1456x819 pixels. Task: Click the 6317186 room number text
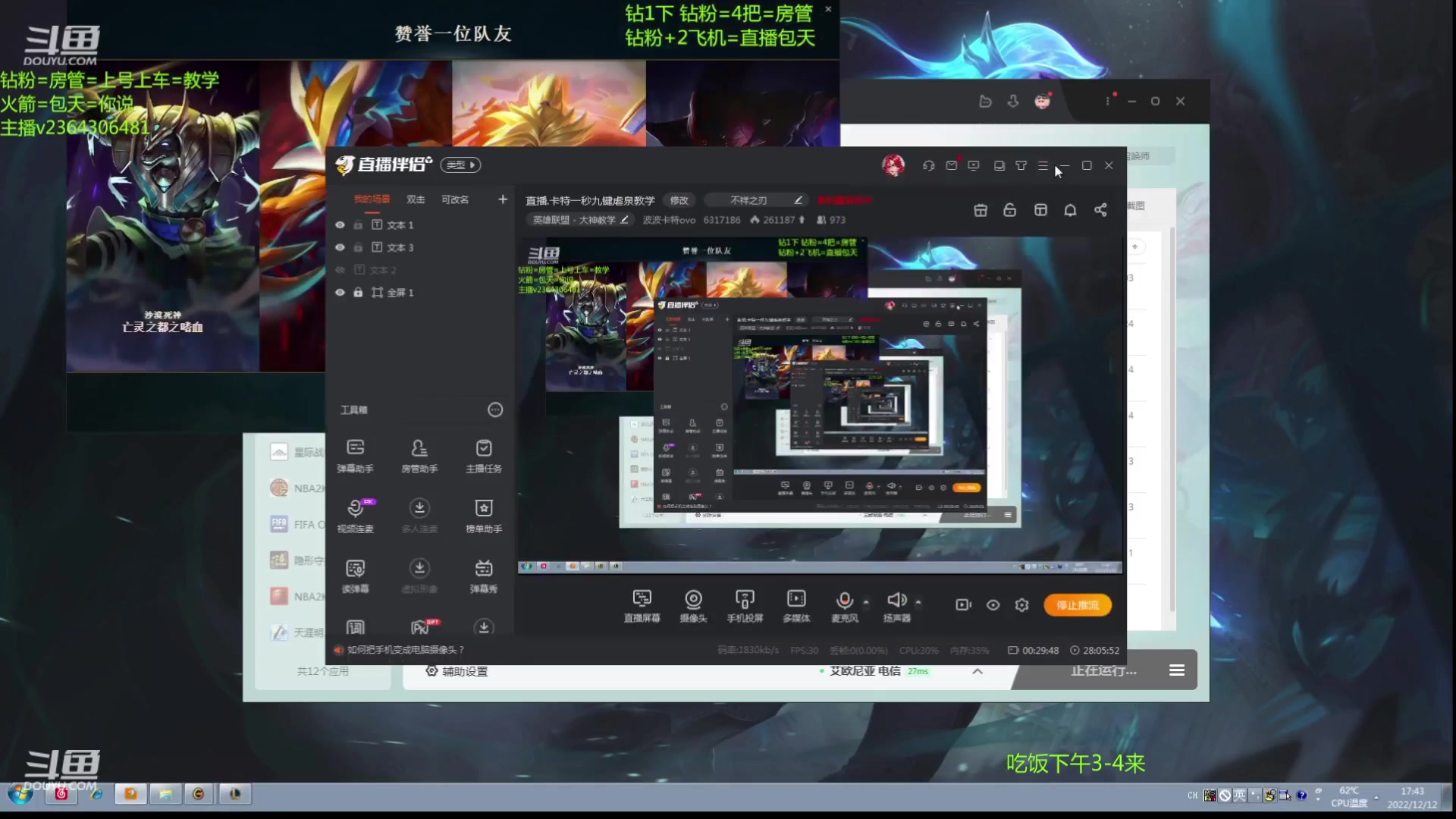coord(722,220)
